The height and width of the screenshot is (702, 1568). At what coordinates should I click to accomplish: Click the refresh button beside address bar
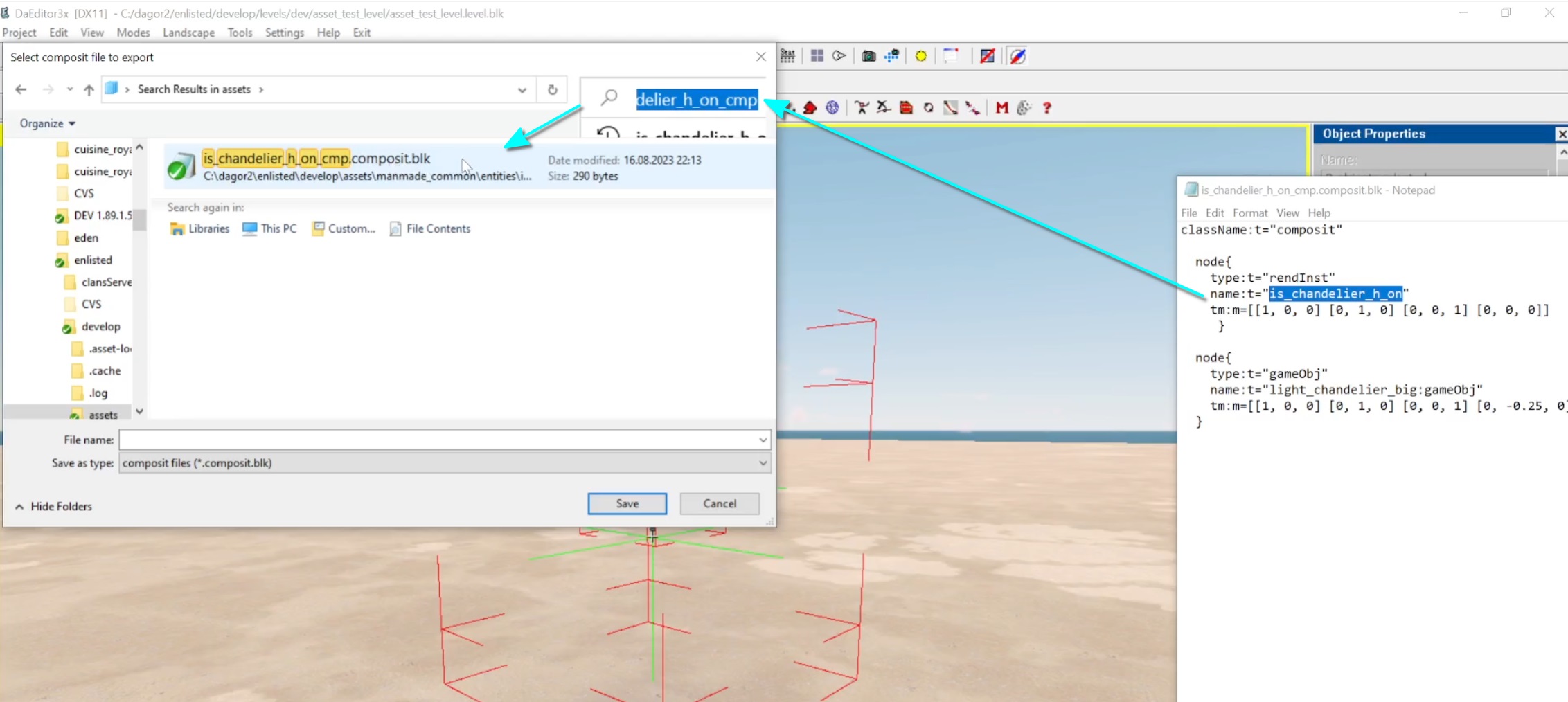point(552,89)
